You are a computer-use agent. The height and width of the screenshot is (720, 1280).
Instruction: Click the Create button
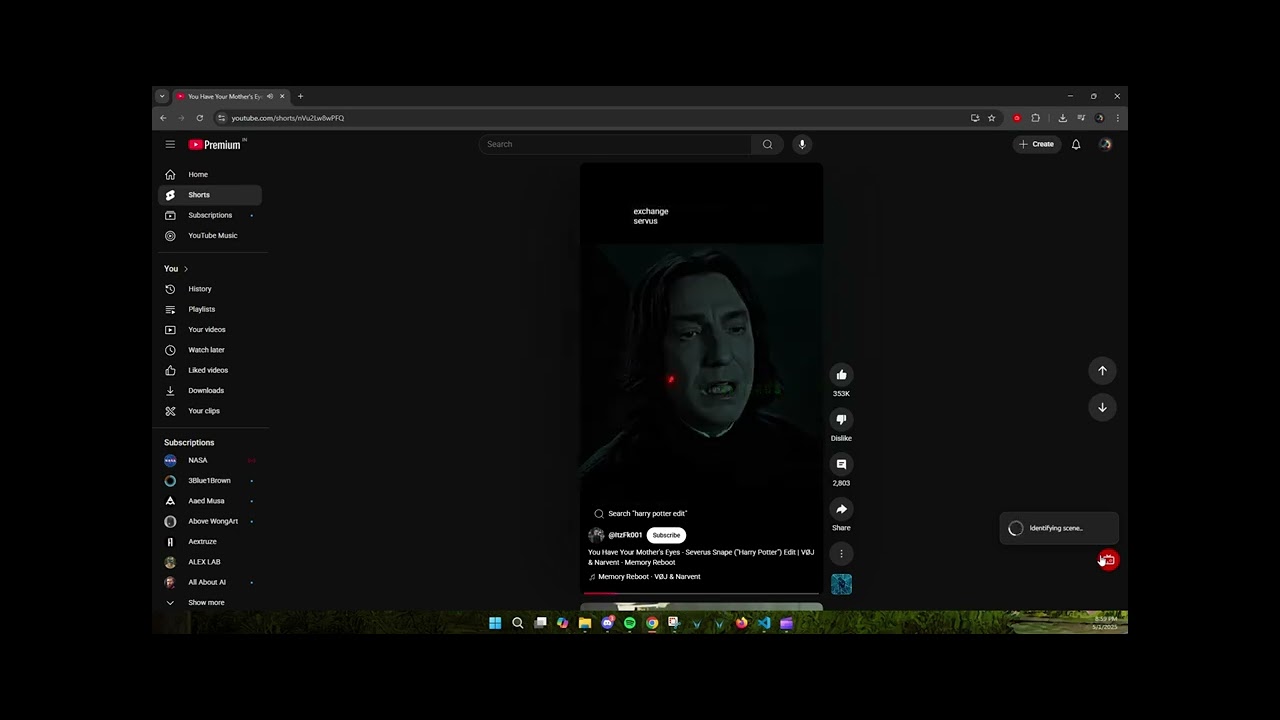click(1036, 144)
